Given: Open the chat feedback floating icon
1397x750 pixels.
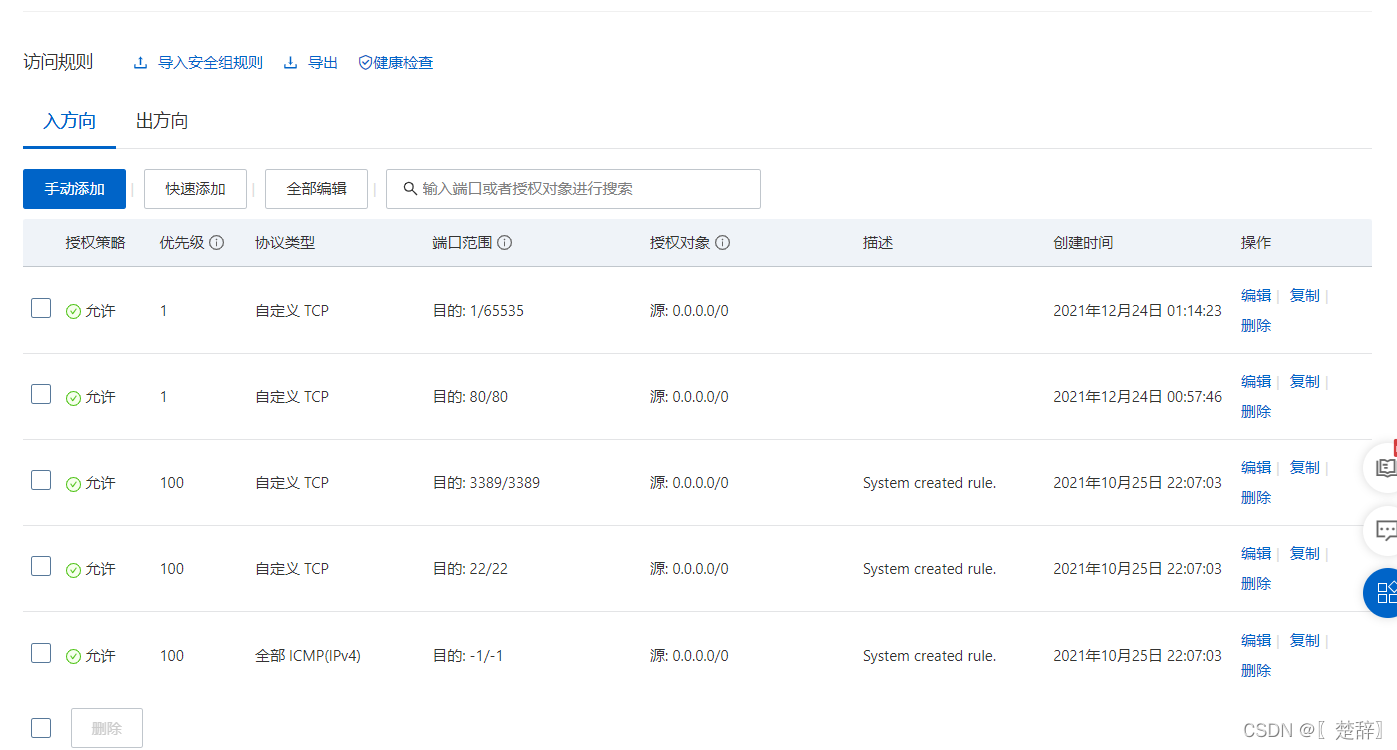Looking at the screenshot, I should point(1384,531).
